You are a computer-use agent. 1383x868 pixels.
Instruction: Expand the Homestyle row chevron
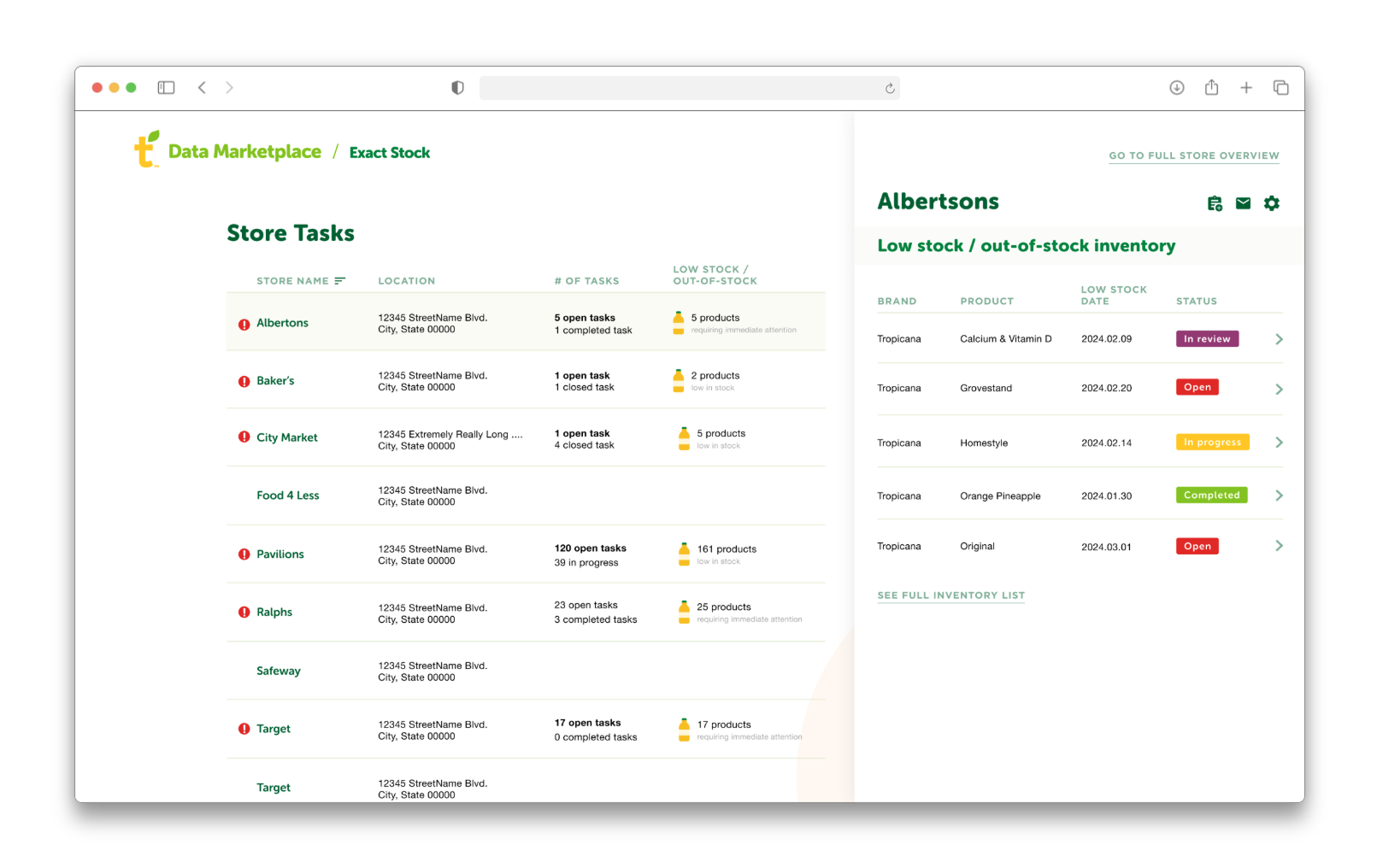coord(1279,443)
